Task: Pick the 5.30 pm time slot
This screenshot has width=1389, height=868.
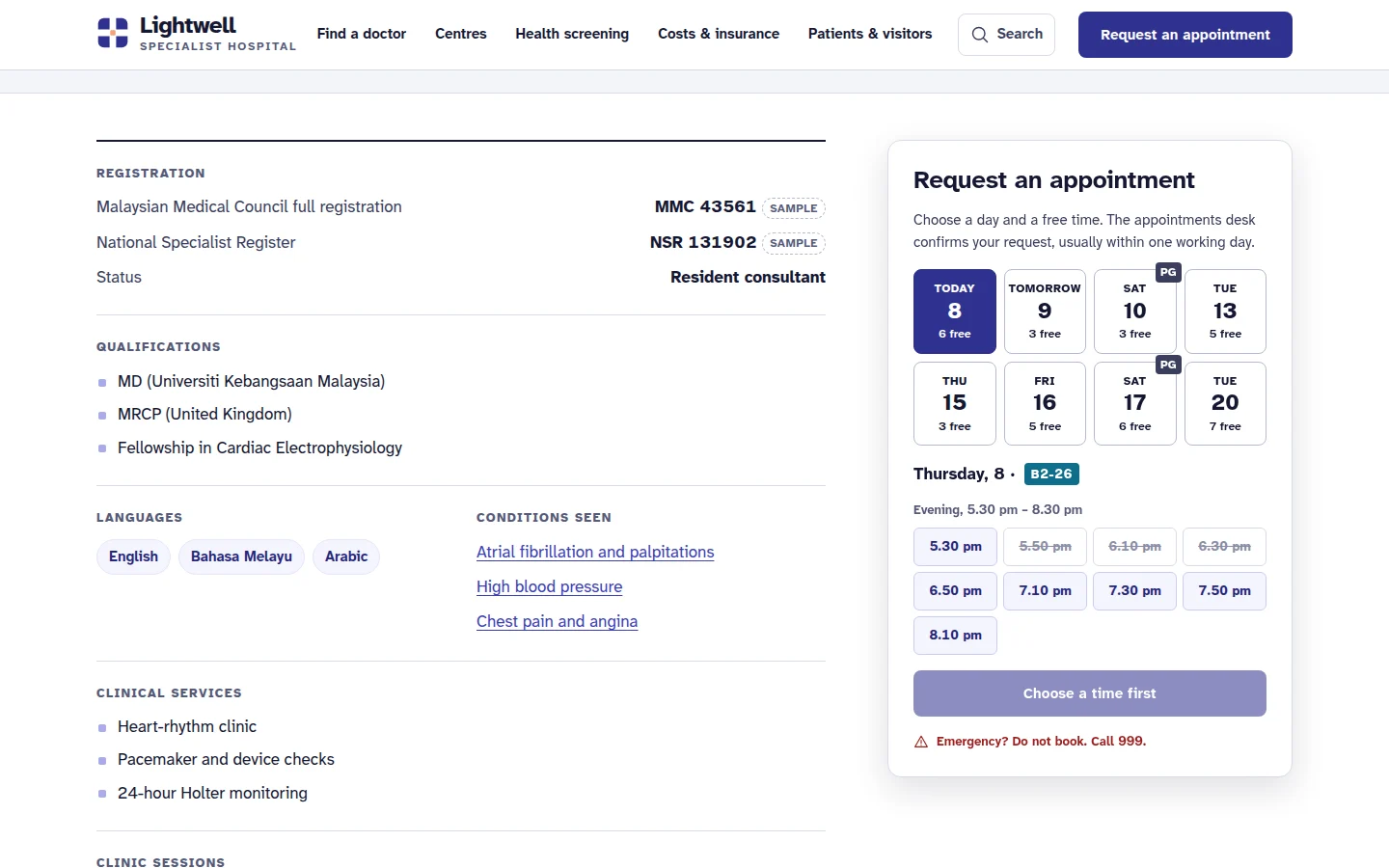Action: (955, 547)
